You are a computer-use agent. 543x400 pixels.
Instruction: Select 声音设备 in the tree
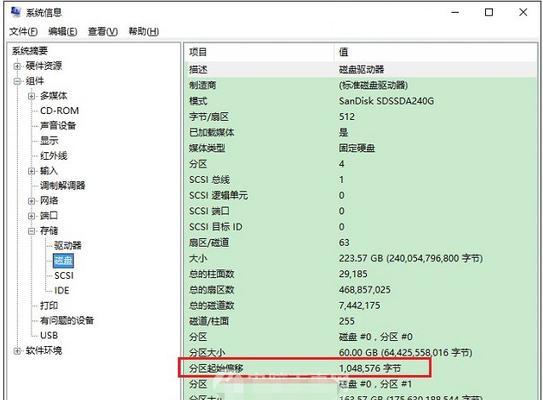coord(58,125)
